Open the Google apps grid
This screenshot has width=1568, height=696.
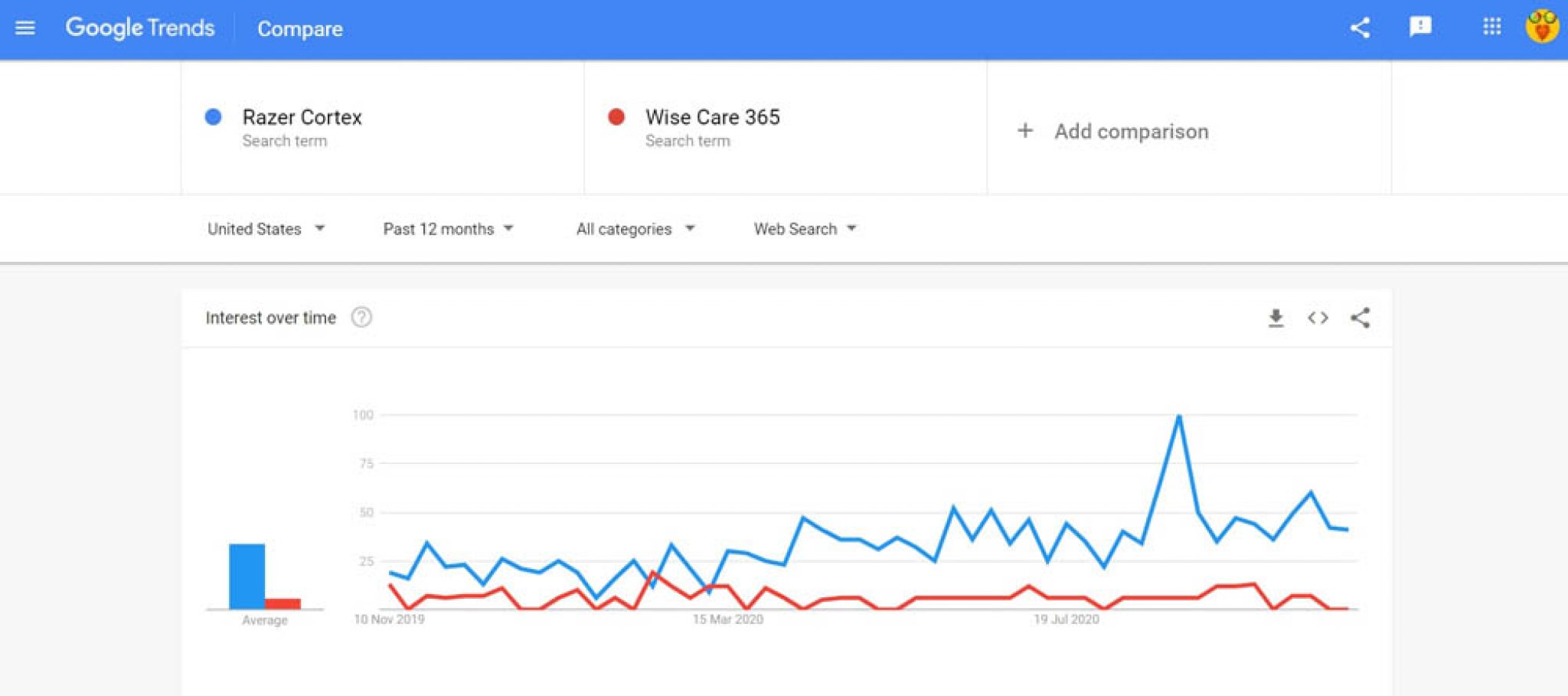tap(1491, 28)
